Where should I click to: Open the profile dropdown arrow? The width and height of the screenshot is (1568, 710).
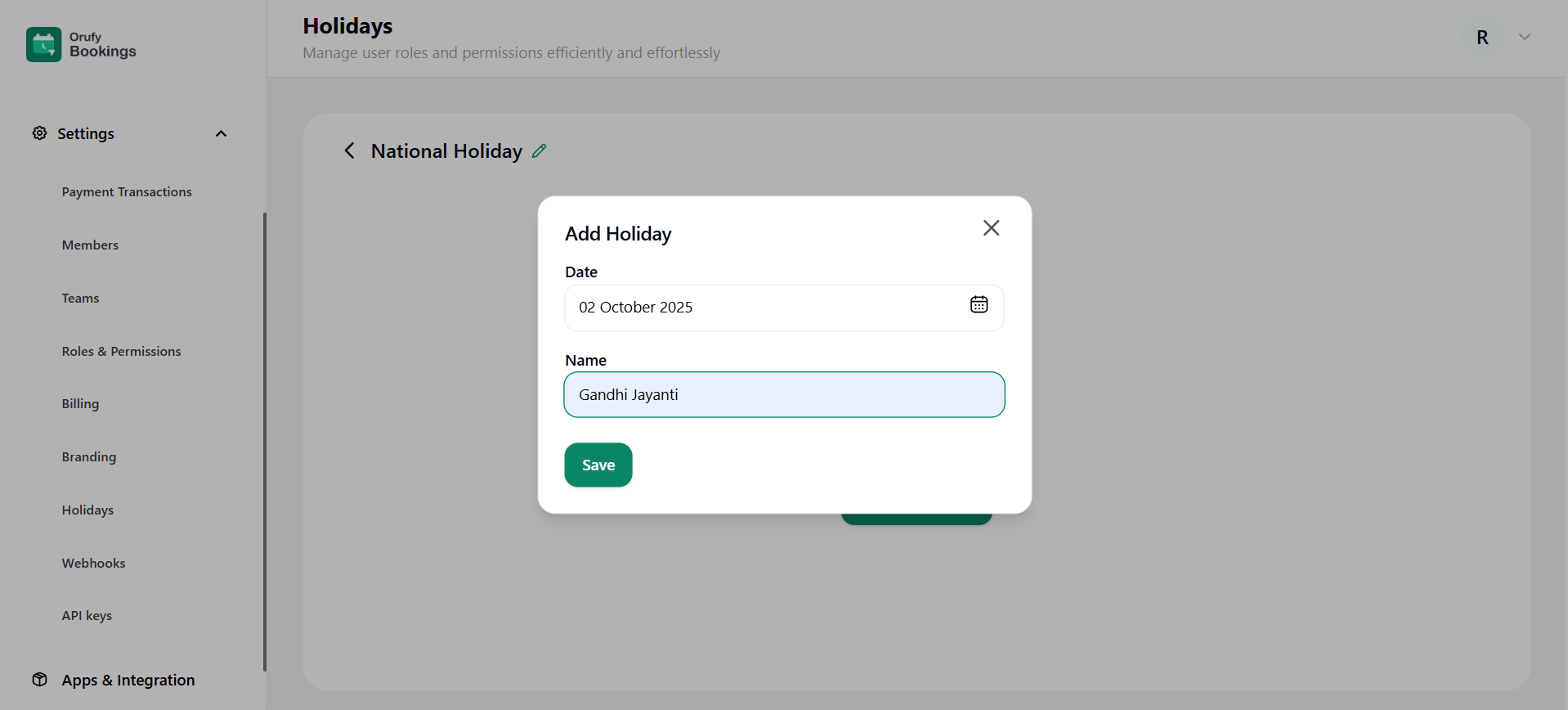click(1524, 38)
